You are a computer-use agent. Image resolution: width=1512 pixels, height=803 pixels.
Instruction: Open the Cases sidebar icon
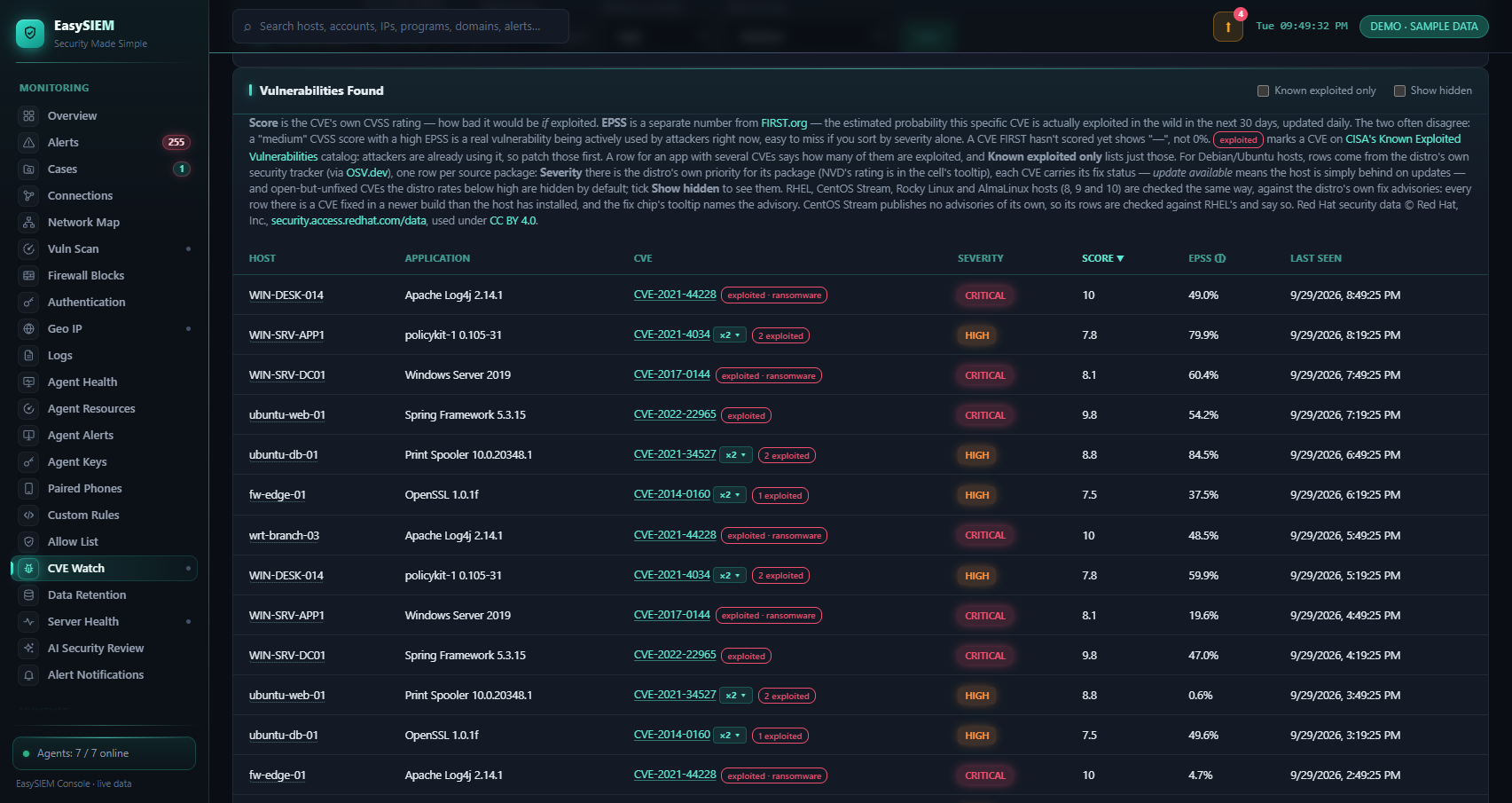[29, 169]
